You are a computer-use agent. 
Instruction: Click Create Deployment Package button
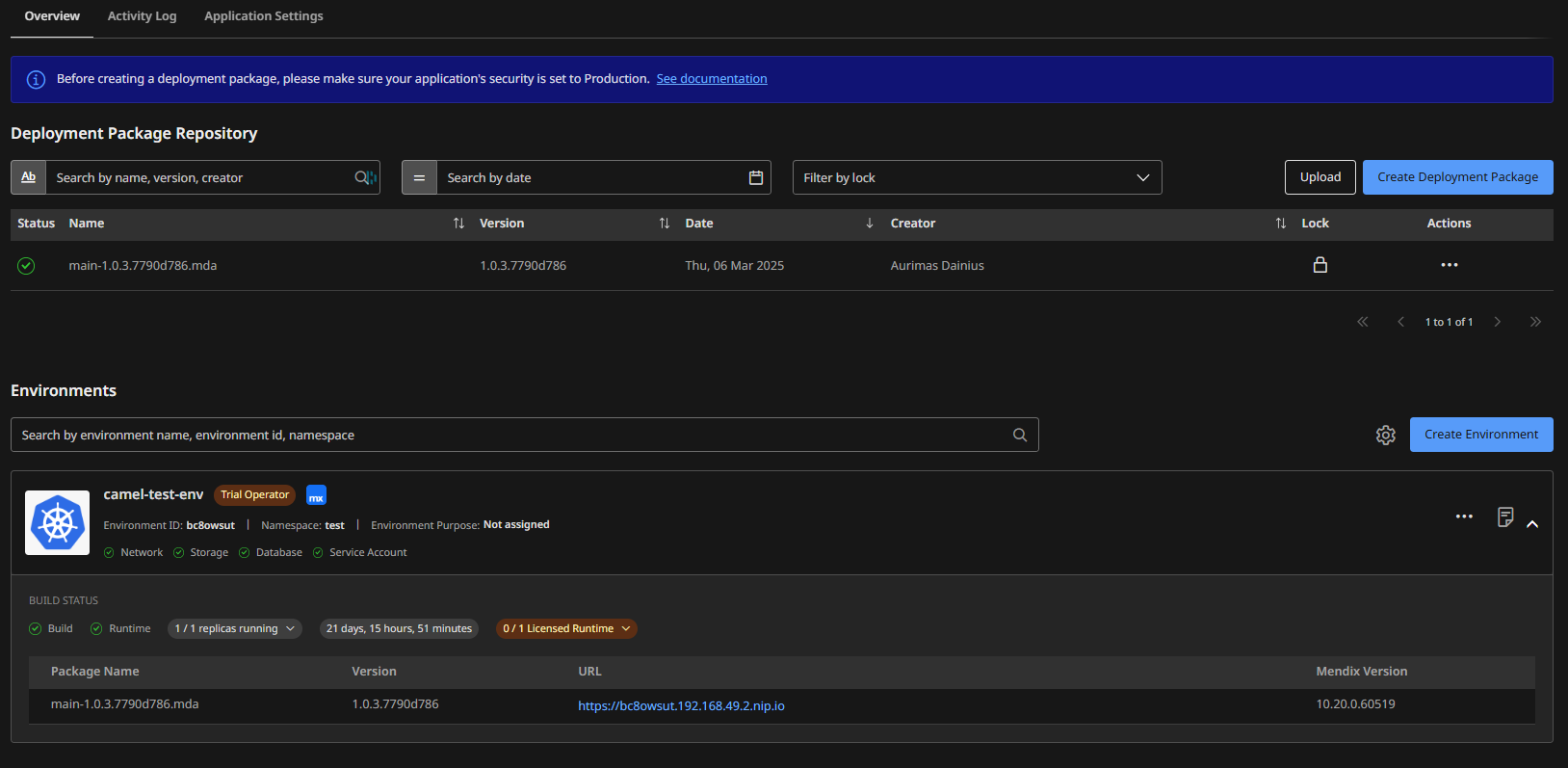[1457, 177]
